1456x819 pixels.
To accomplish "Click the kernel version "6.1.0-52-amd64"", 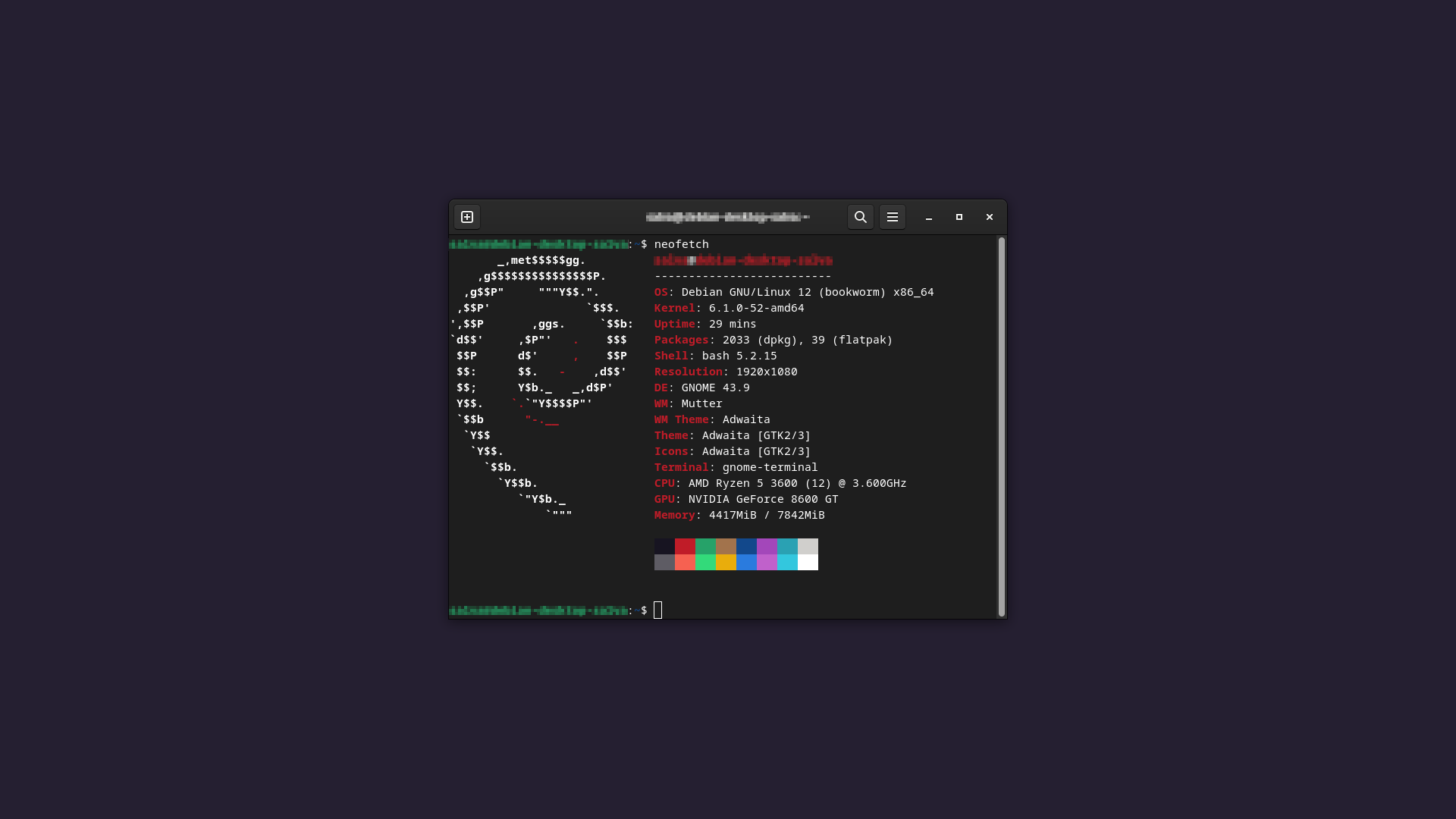I will (x=757, y=308).
